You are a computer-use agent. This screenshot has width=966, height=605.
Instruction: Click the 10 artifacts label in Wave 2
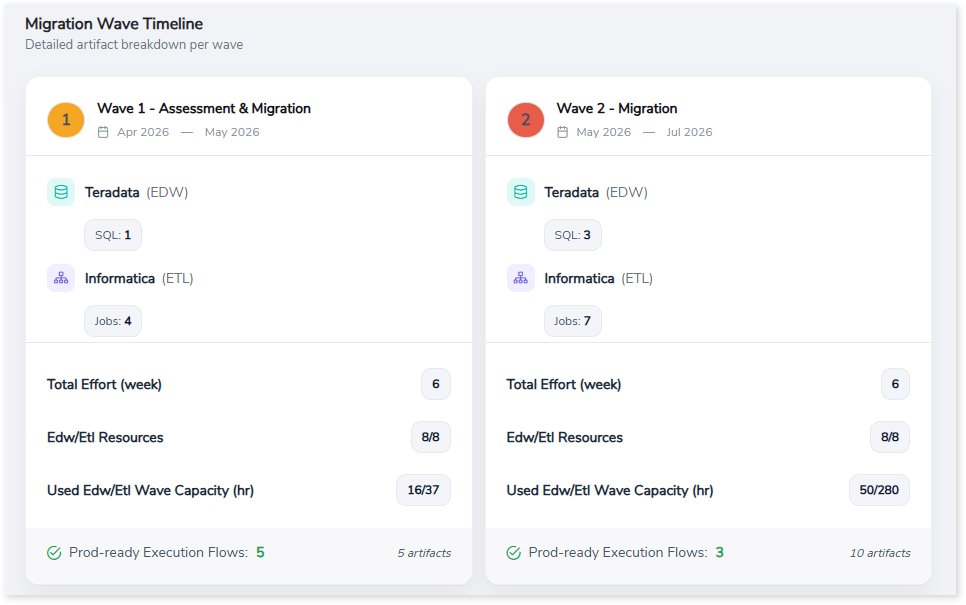pyautogui.click(x=881, y=553)
